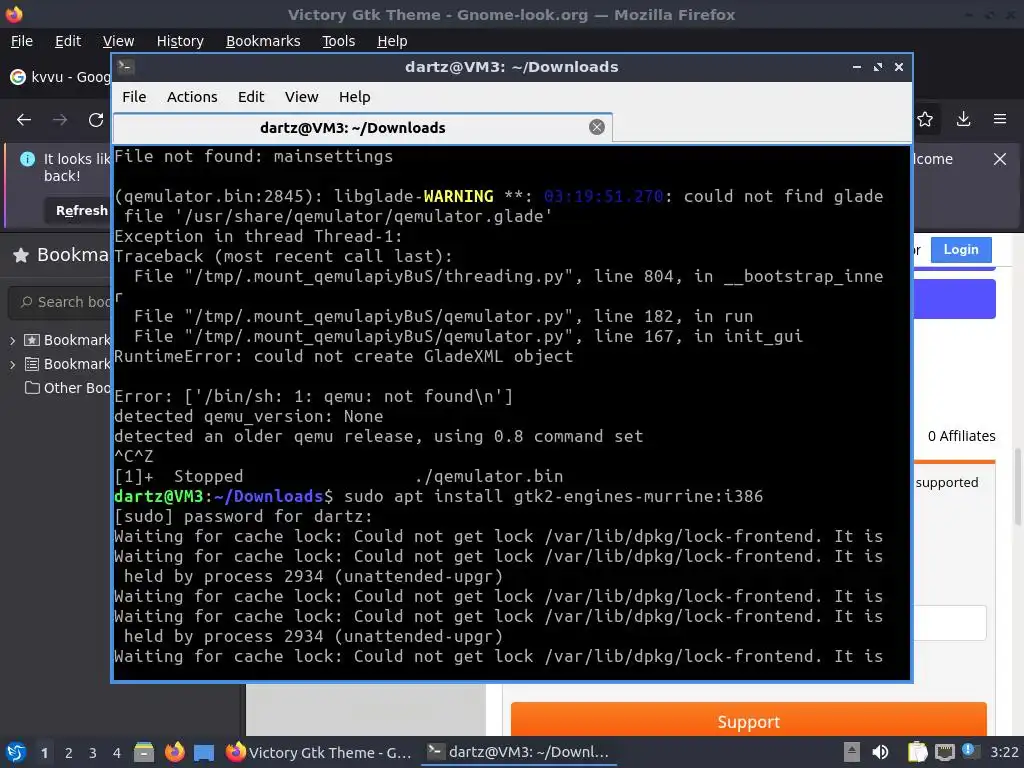Open network status tray icon

coord(944,752)
